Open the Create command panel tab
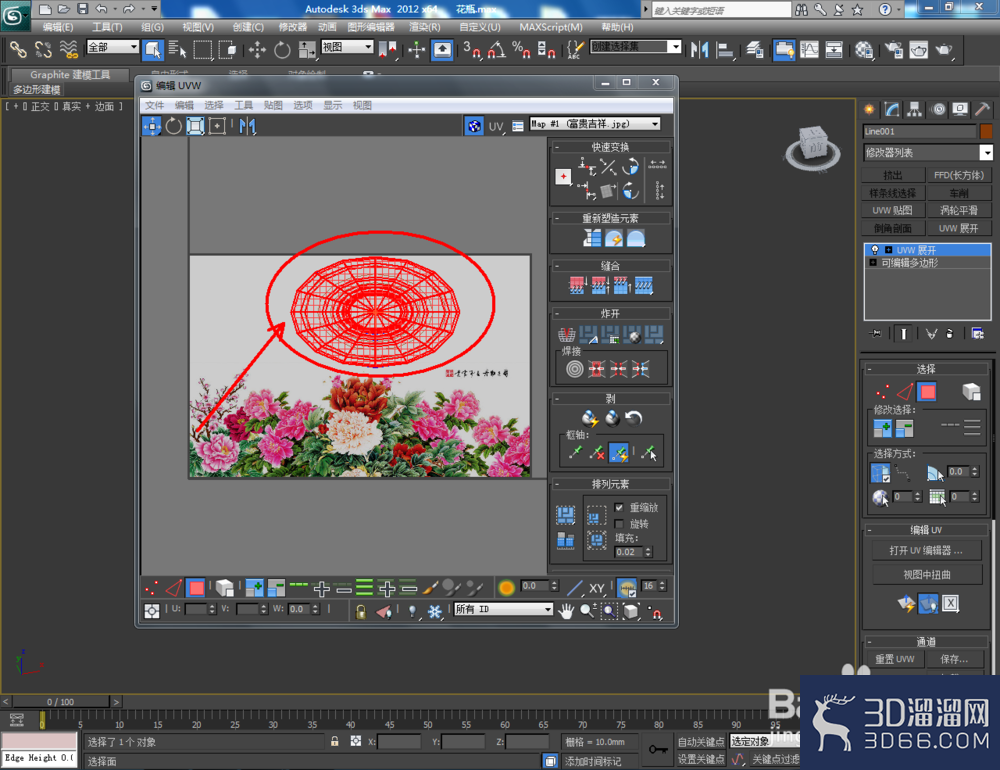This screenshot has height=770, width=1000. 869,109
